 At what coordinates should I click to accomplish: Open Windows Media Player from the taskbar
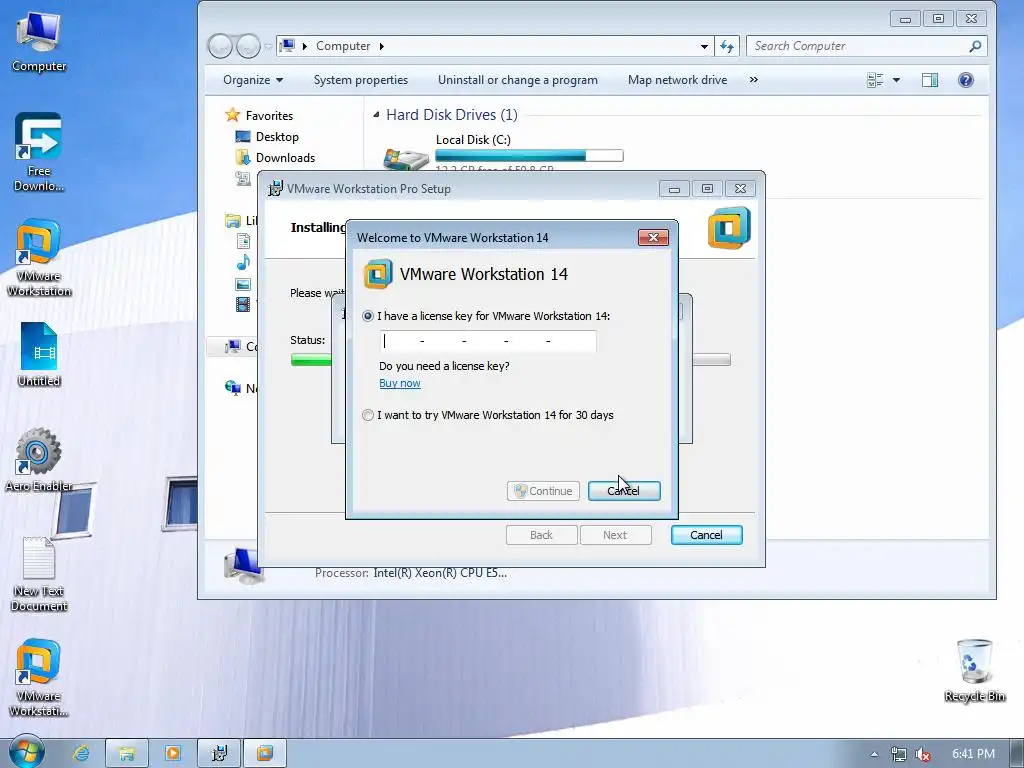click(173, 753)
